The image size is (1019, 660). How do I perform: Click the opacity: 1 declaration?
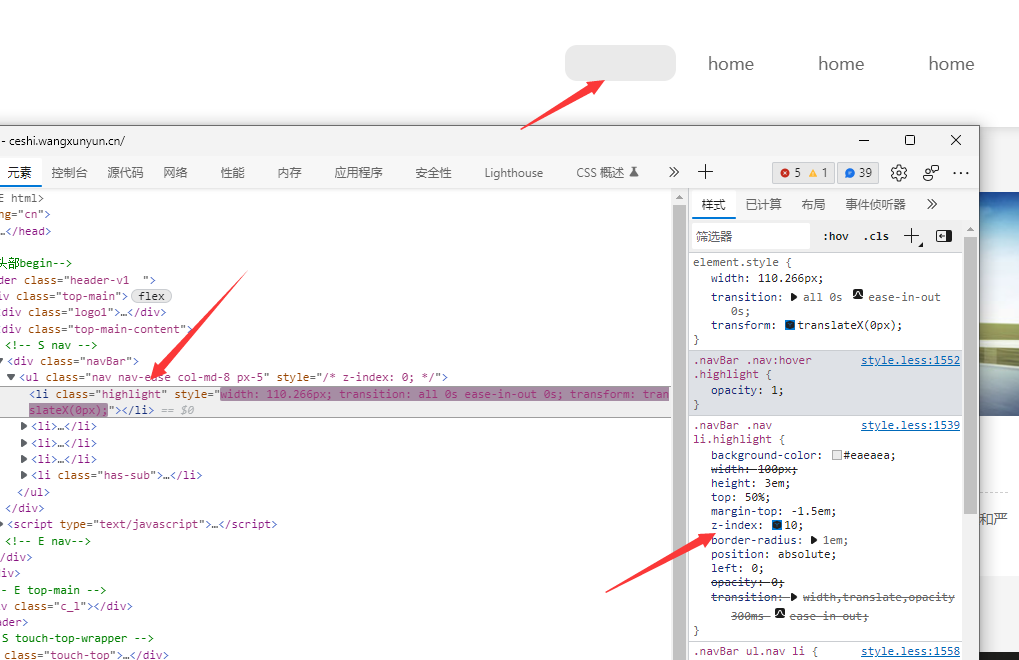(x=747, y=390)
